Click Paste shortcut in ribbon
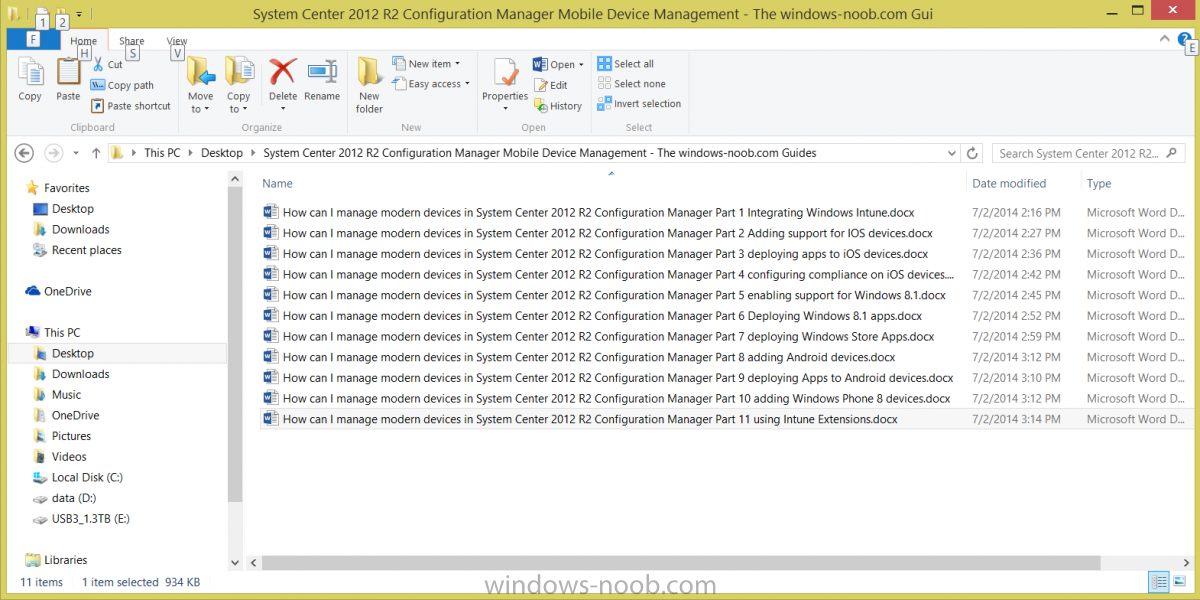1200x600 pixels. pos(131,106)
